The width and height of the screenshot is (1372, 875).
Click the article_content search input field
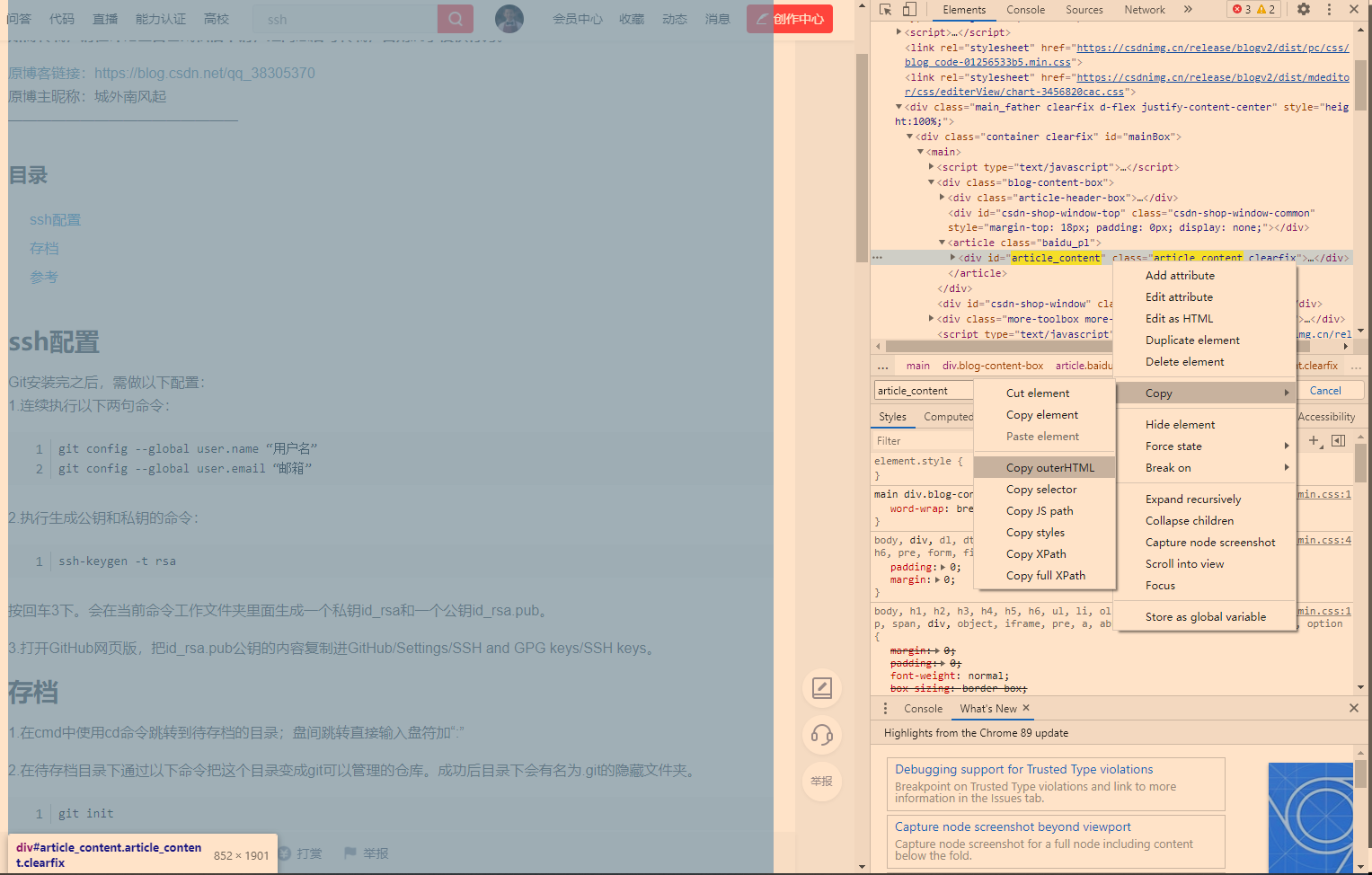click(x=924, y=391)
